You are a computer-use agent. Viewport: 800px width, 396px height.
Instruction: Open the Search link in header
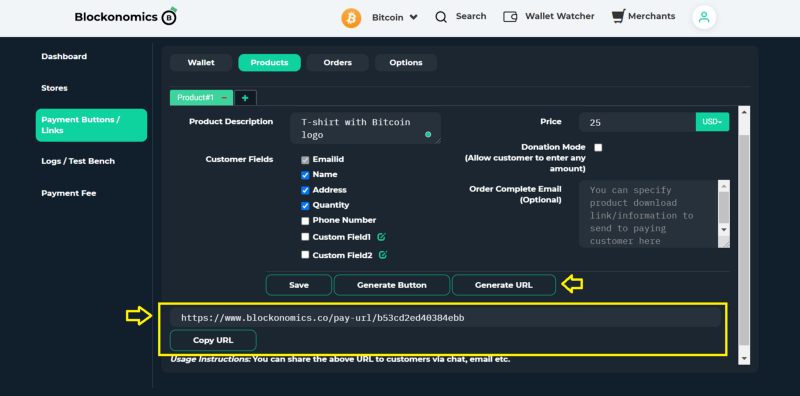tap(471, 16)
